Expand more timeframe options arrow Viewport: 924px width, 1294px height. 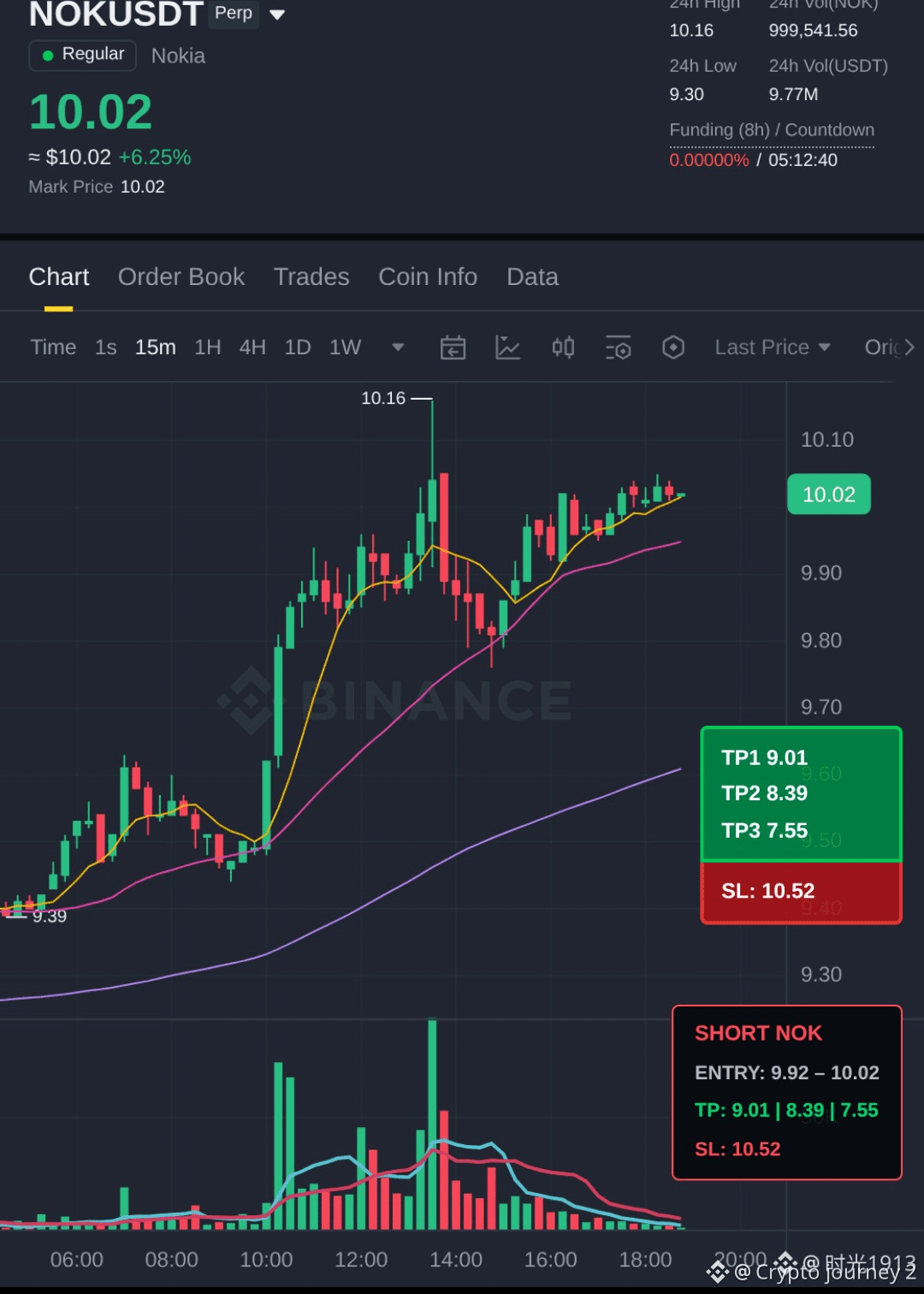398,347
